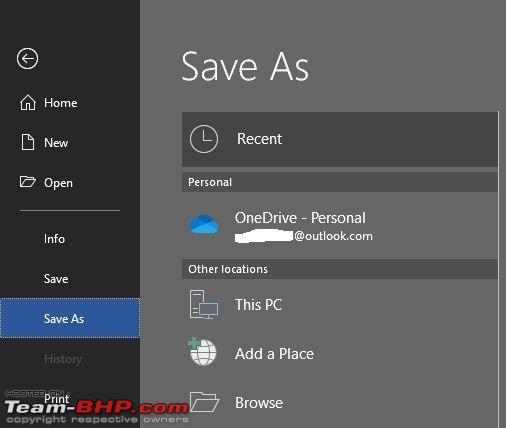Click the locations list vertical scrollbar
506x428 pixels.
tap(499, 268)
